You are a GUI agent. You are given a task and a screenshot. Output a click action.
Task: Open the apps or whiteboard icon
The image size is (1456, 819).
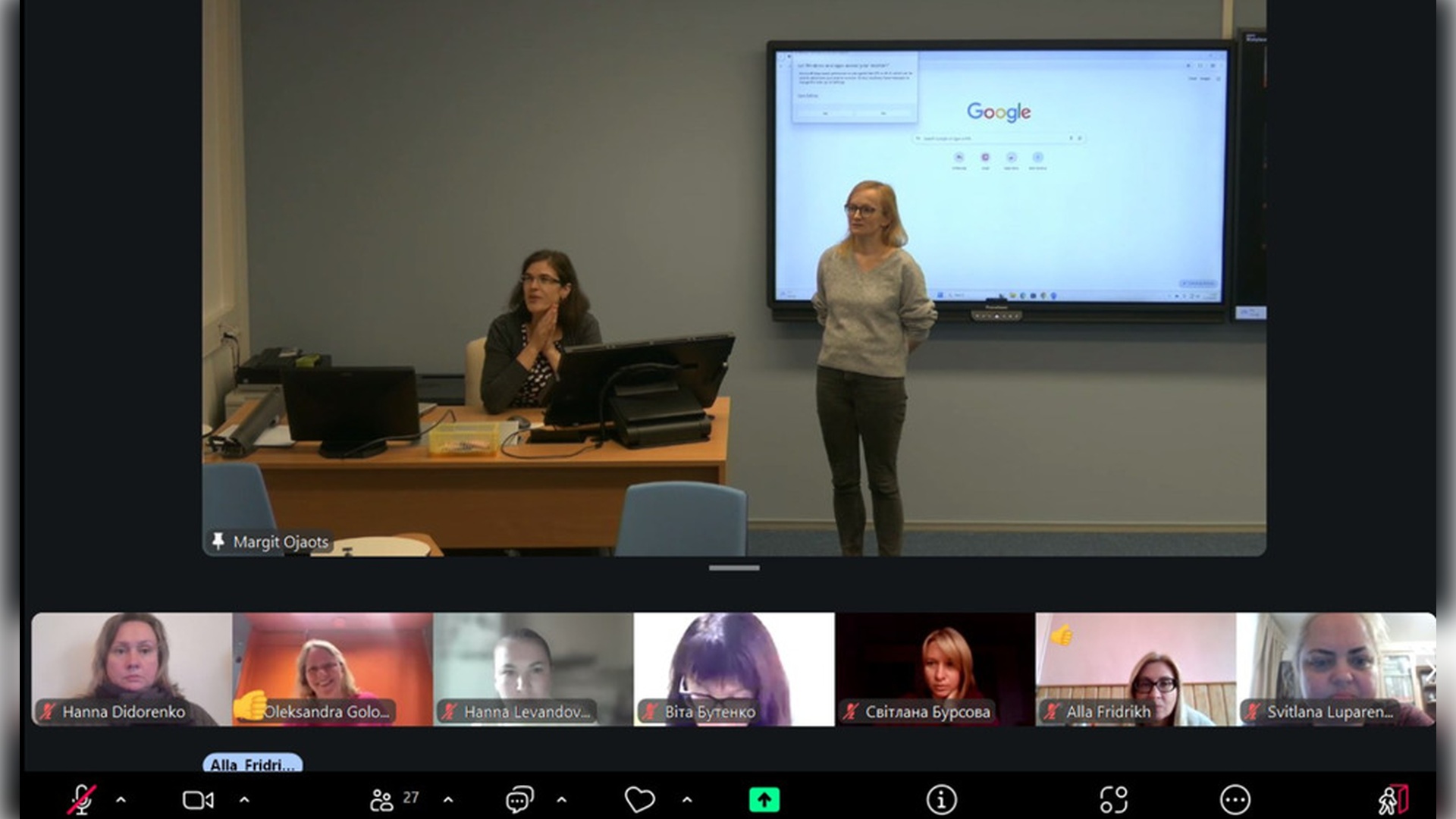click(1113, 799)
